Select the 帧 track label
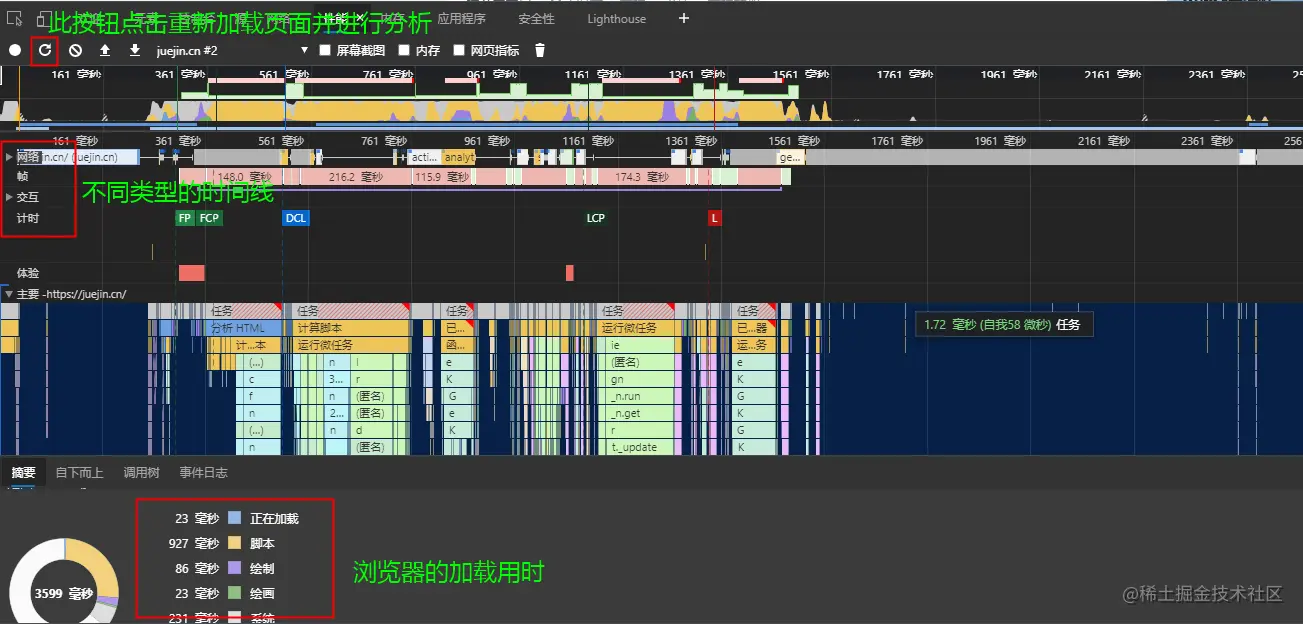The image size is (1303, 624). point(22,176)
